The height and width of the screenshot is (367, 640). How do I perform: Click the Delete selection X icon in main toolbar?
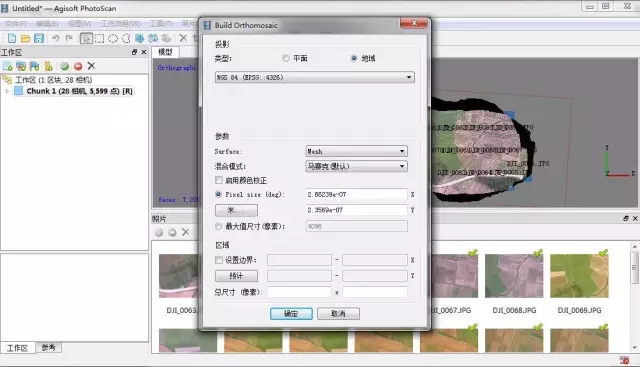pyautogui.click(x=183, y=38)
